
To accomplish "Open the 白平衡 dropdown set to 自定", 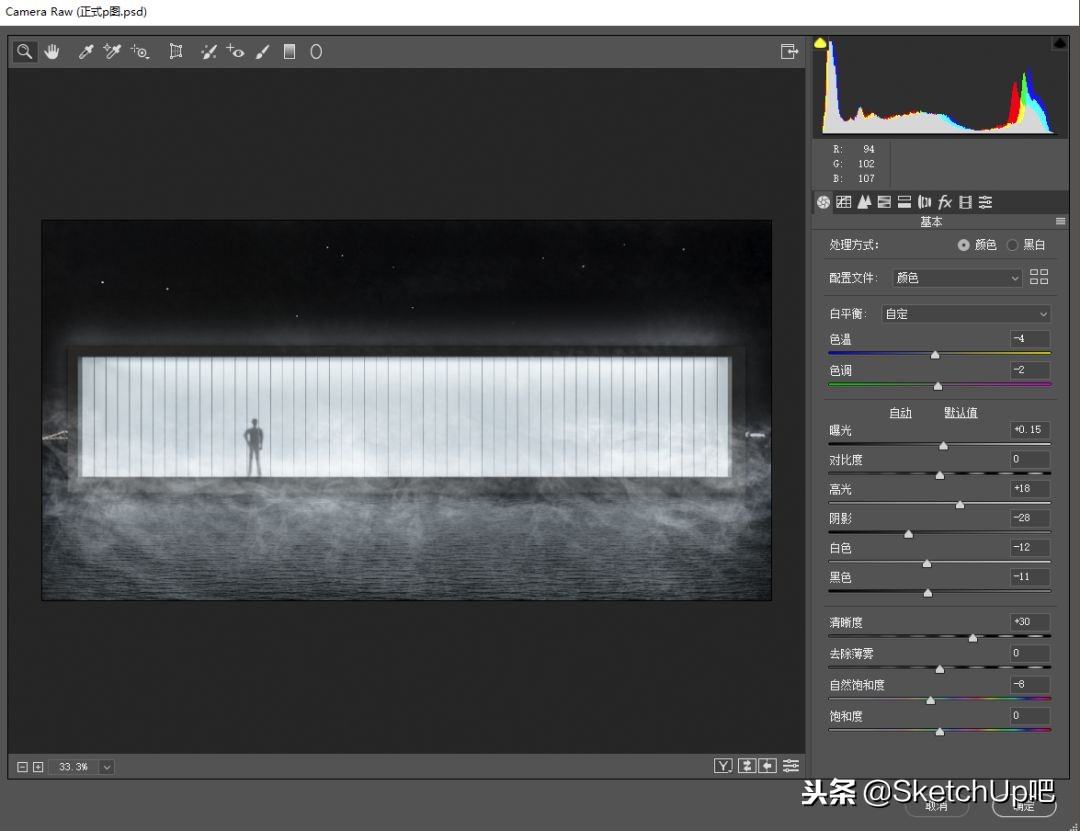I will (x=965, y=313).
